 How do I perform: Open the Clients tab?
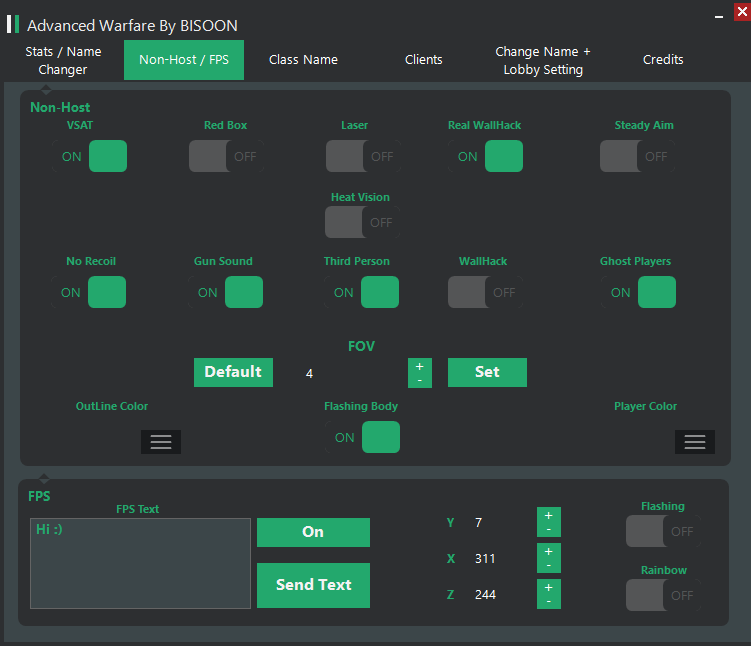[423, 60]
